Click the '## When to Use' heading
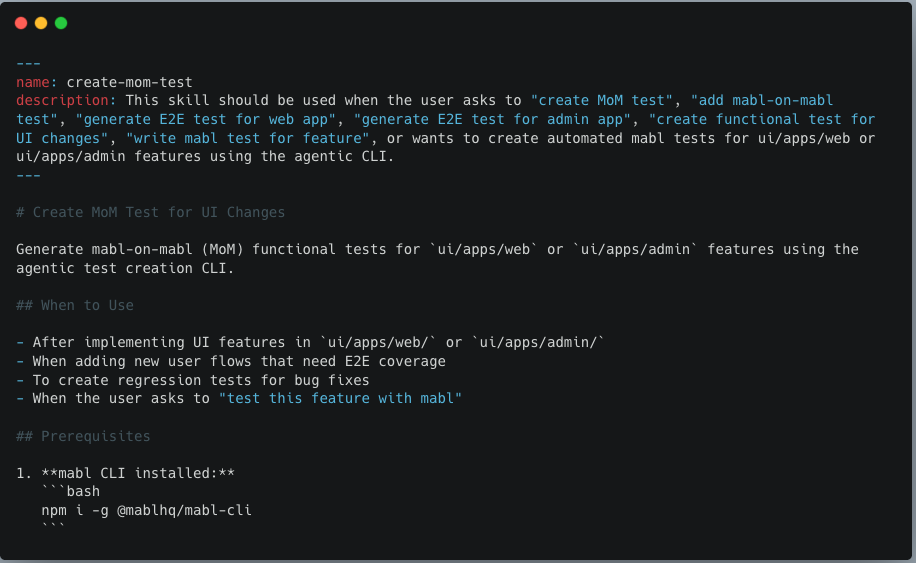 pyautogui.click(x=75, y=305)
